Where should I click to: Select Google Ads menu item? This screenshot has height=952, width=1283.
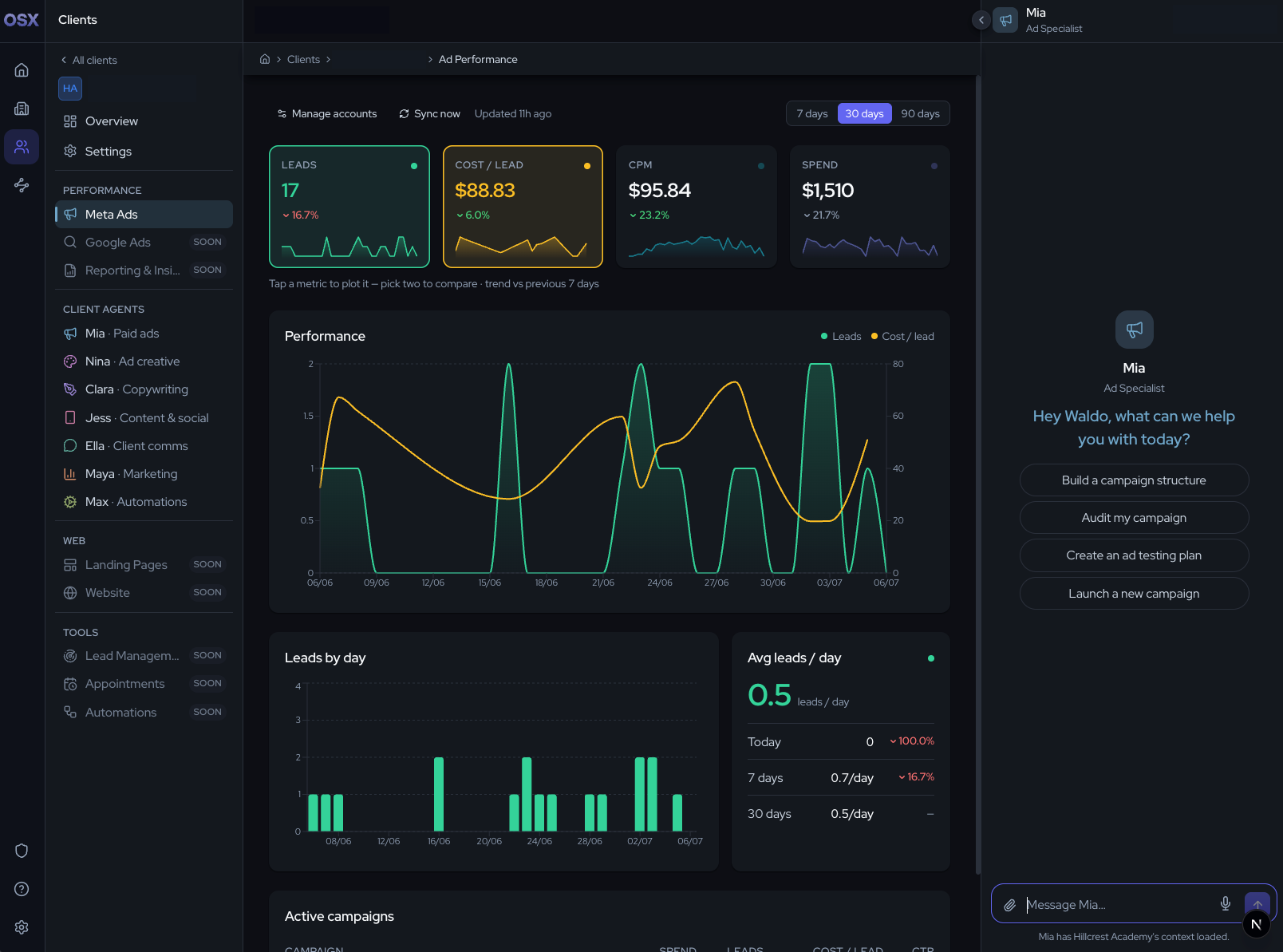point(144,243)
